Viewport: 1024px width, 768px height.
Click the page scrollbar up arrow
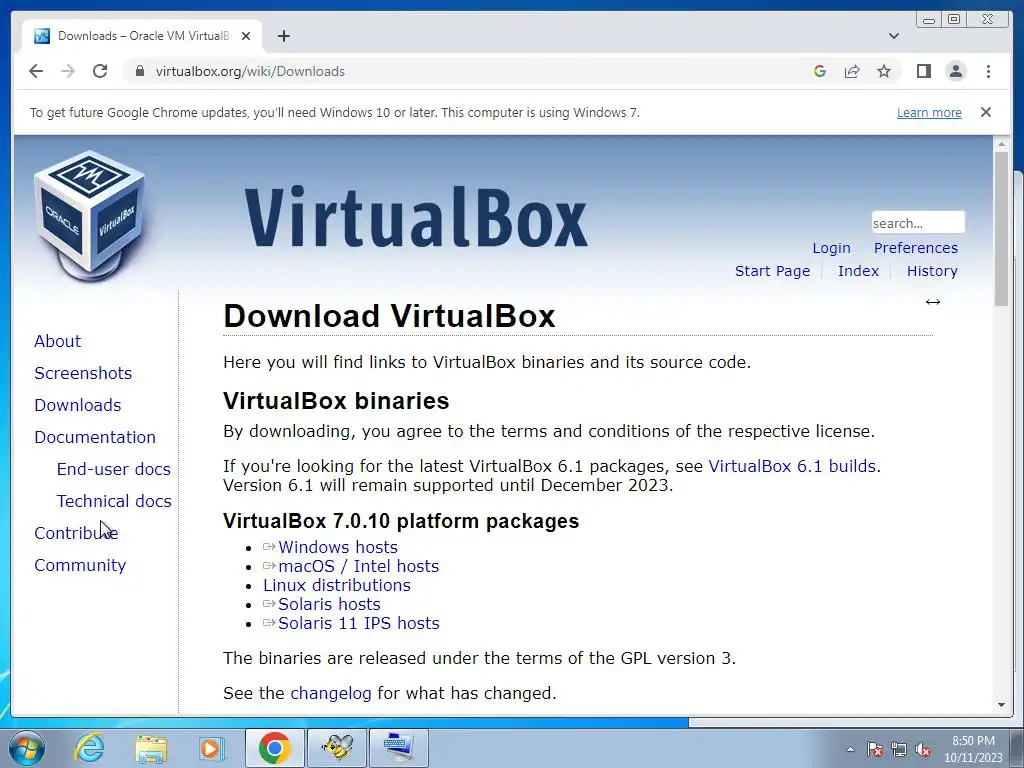point(1001,143)
